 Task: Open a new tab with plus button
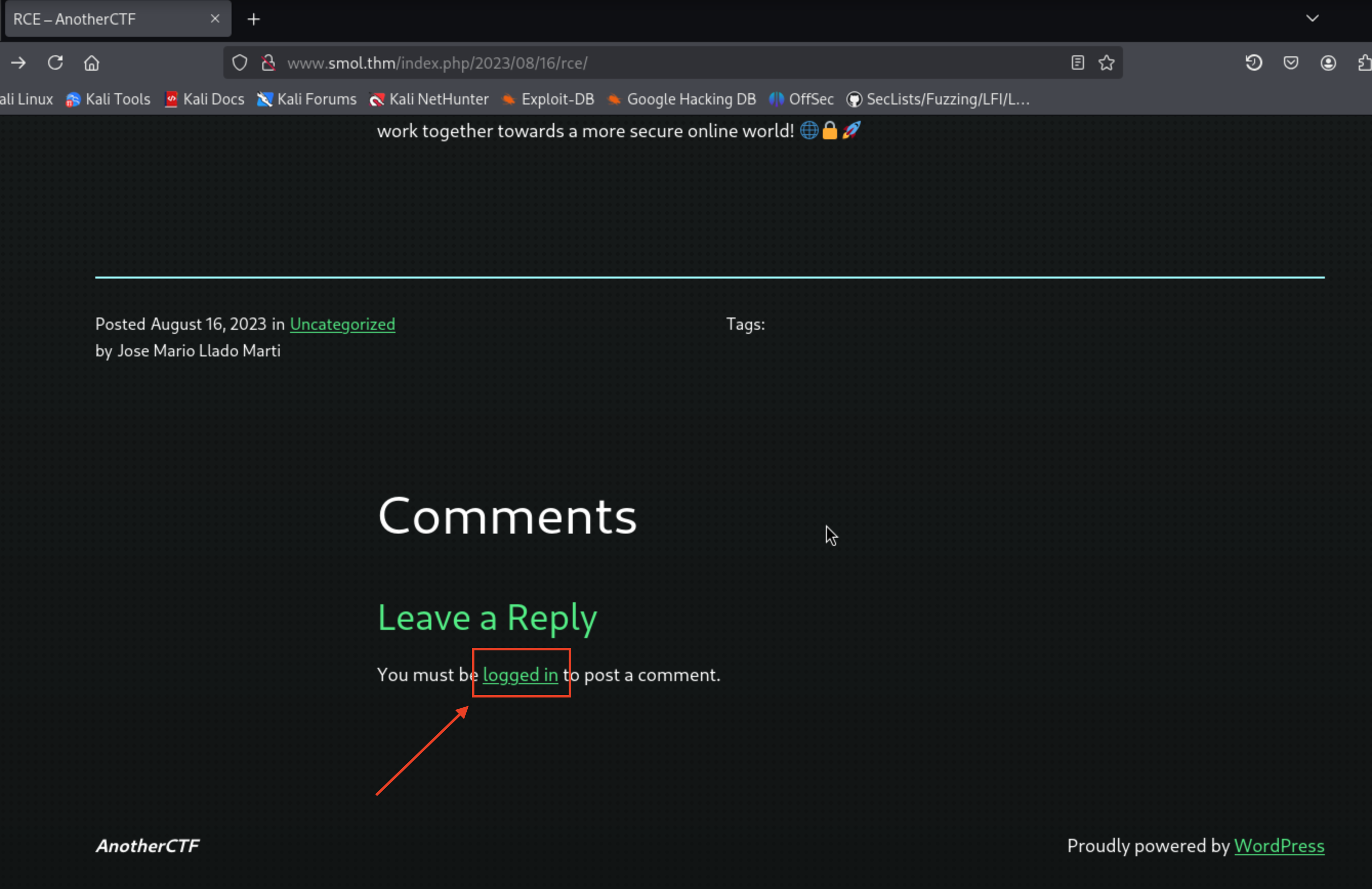pyautogui.click(x=254, y=19)
